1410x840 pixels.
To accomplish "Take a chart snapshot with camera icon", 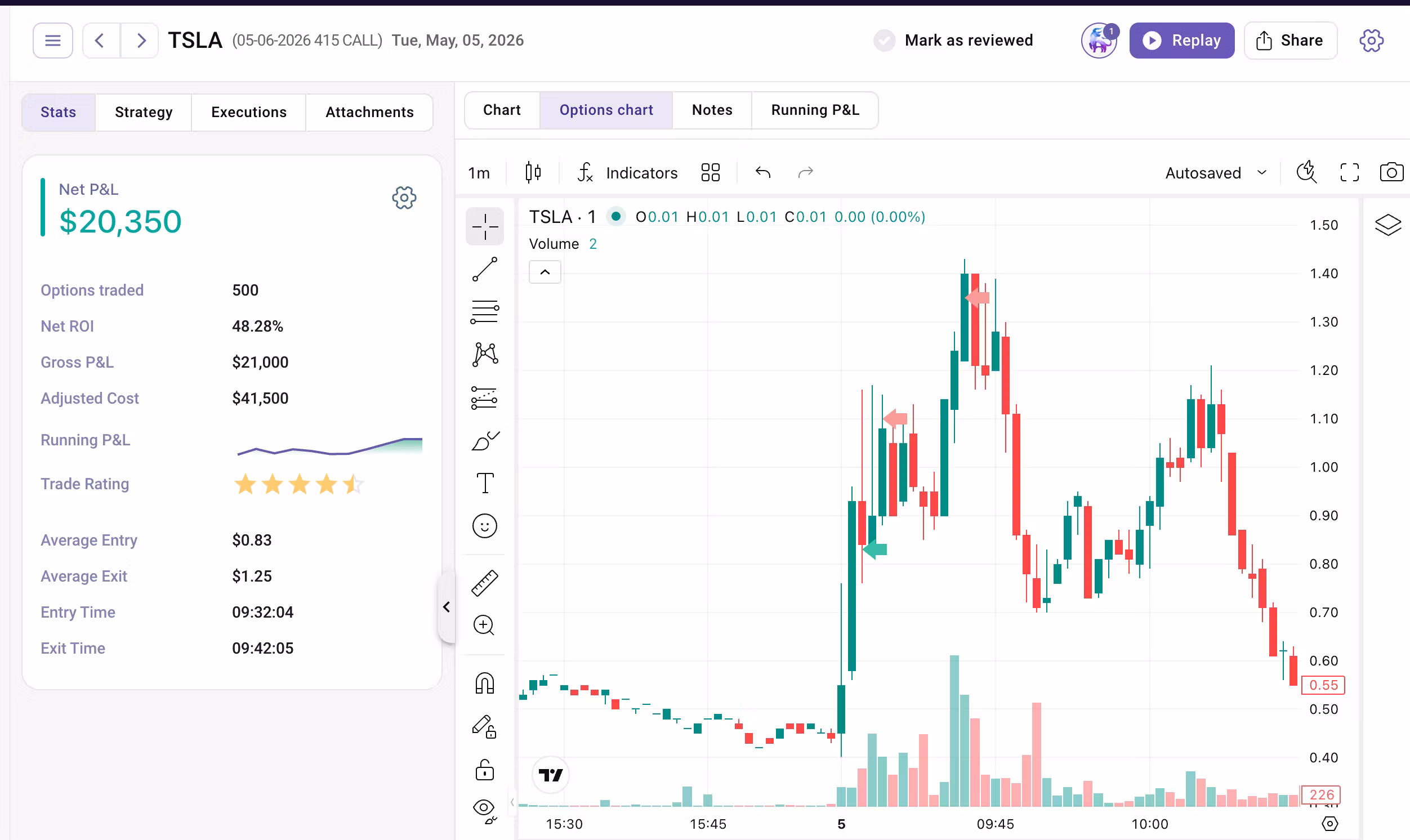I will point(1391,172).
